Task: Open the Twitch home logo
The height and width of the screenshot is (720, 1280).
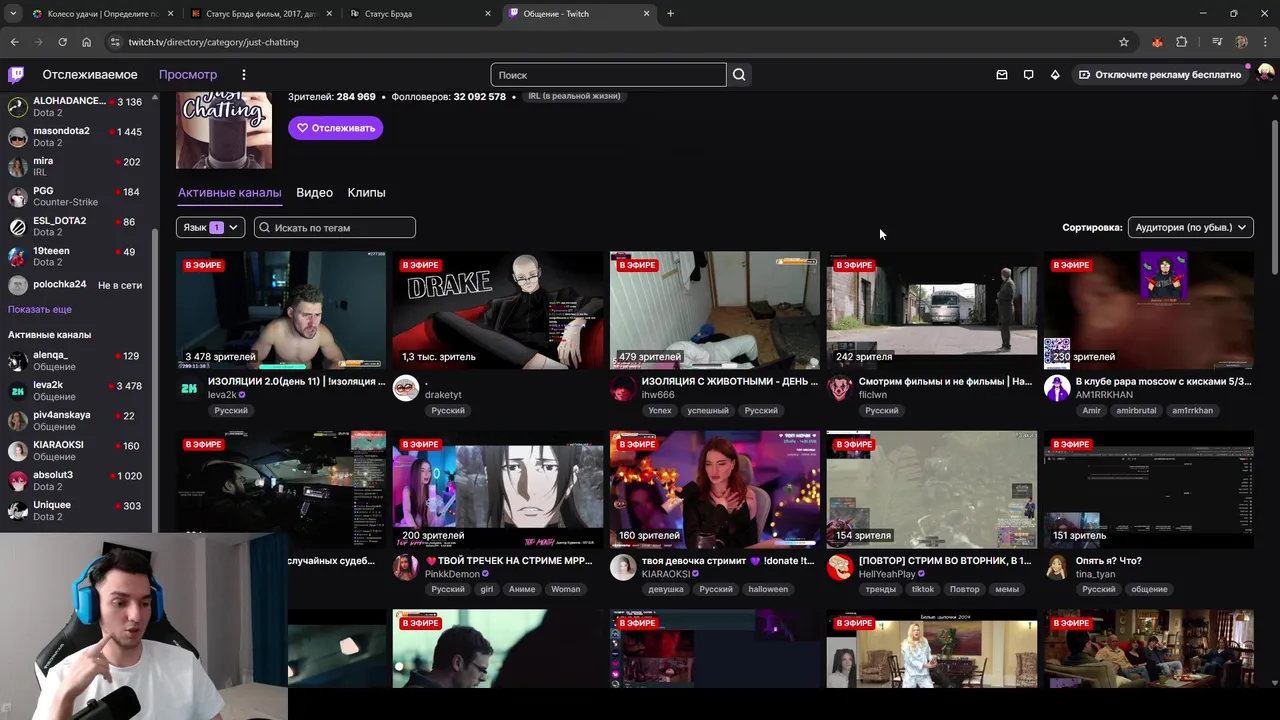Action: click(16, 75)
